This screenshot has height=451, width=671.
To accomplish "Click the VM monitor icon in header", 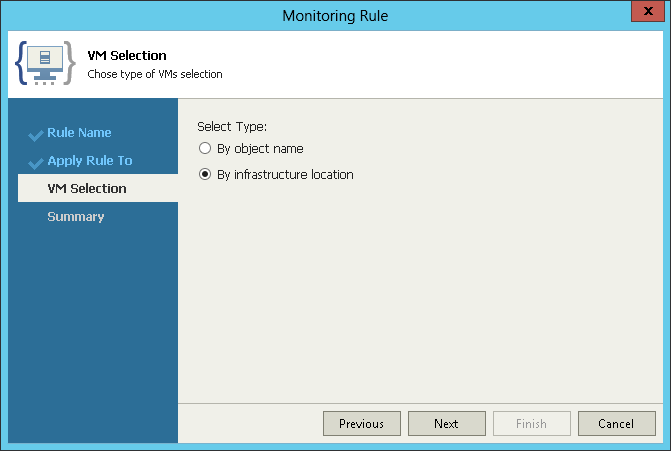I will (x=45, y=63).
